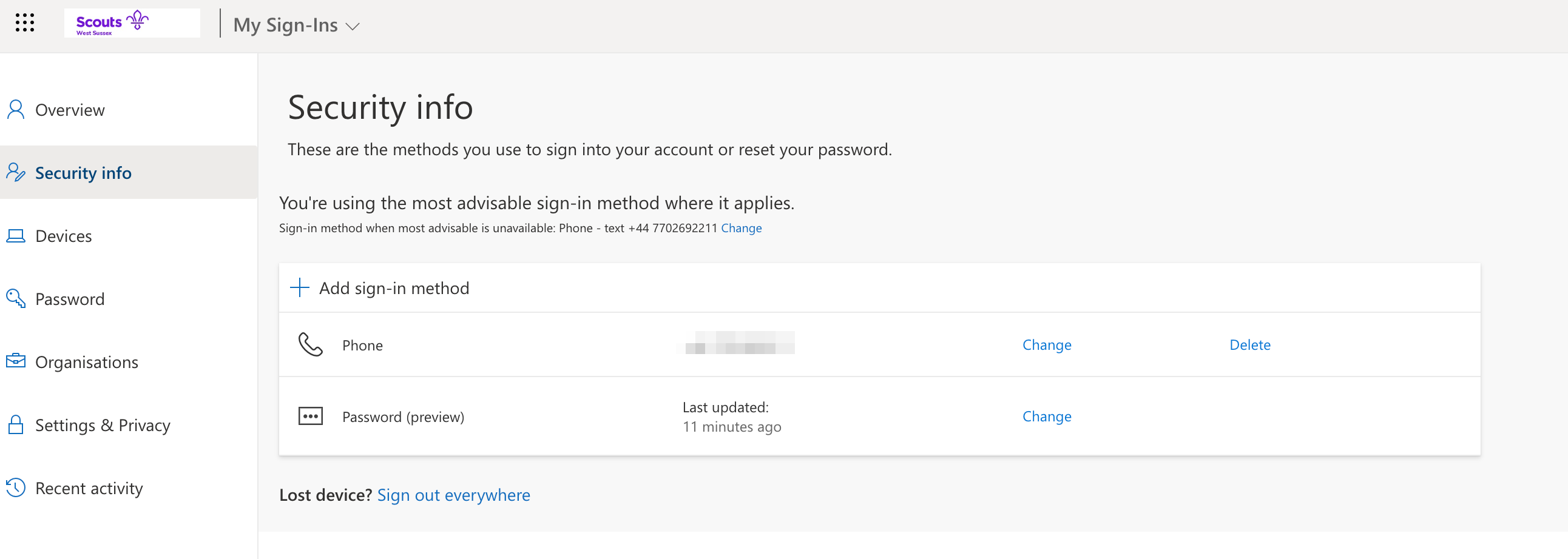Click the Organisations briefcase icon
Image resolution: width=1568 pixels, height=559 pixels.
point(15,361)
